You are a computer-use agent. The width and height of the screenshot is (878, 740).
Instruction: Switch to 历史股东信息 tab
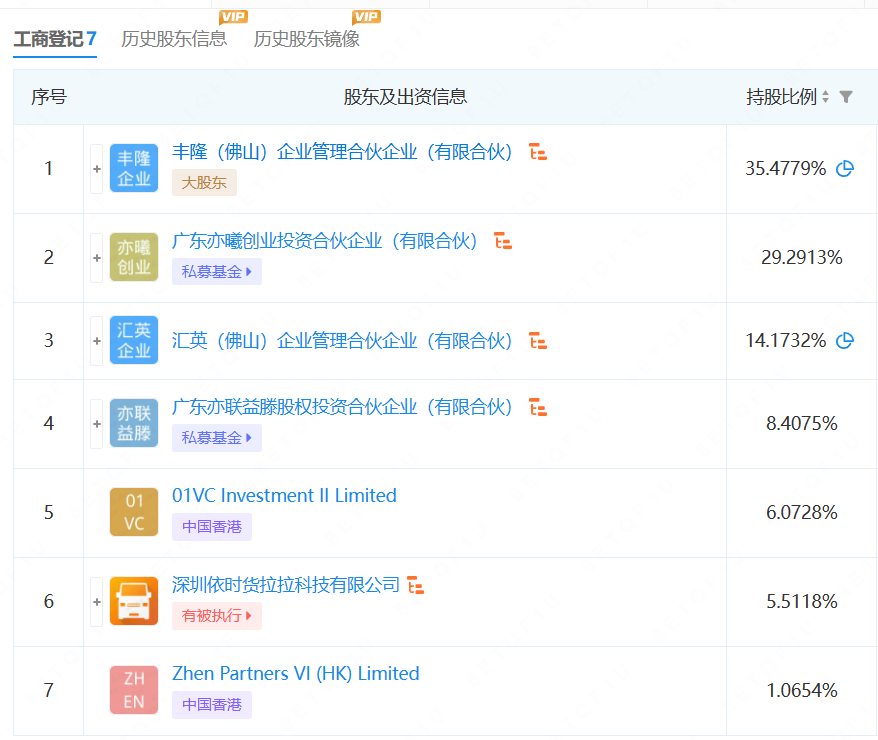(174, 39)
